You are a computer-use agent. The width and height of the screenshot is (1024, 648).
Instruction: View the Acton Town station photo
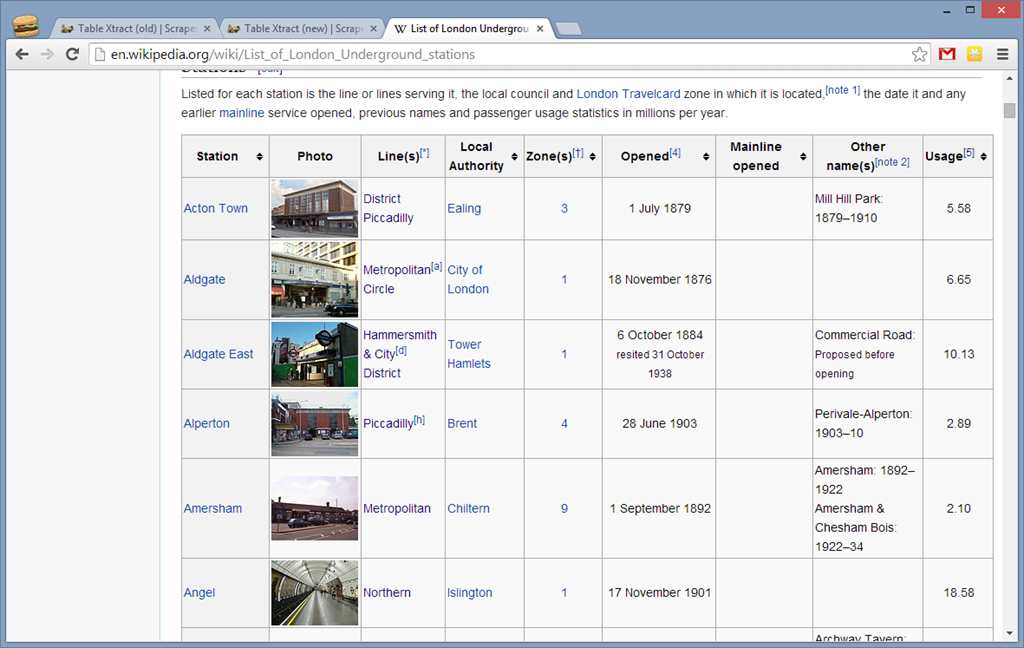315,208
